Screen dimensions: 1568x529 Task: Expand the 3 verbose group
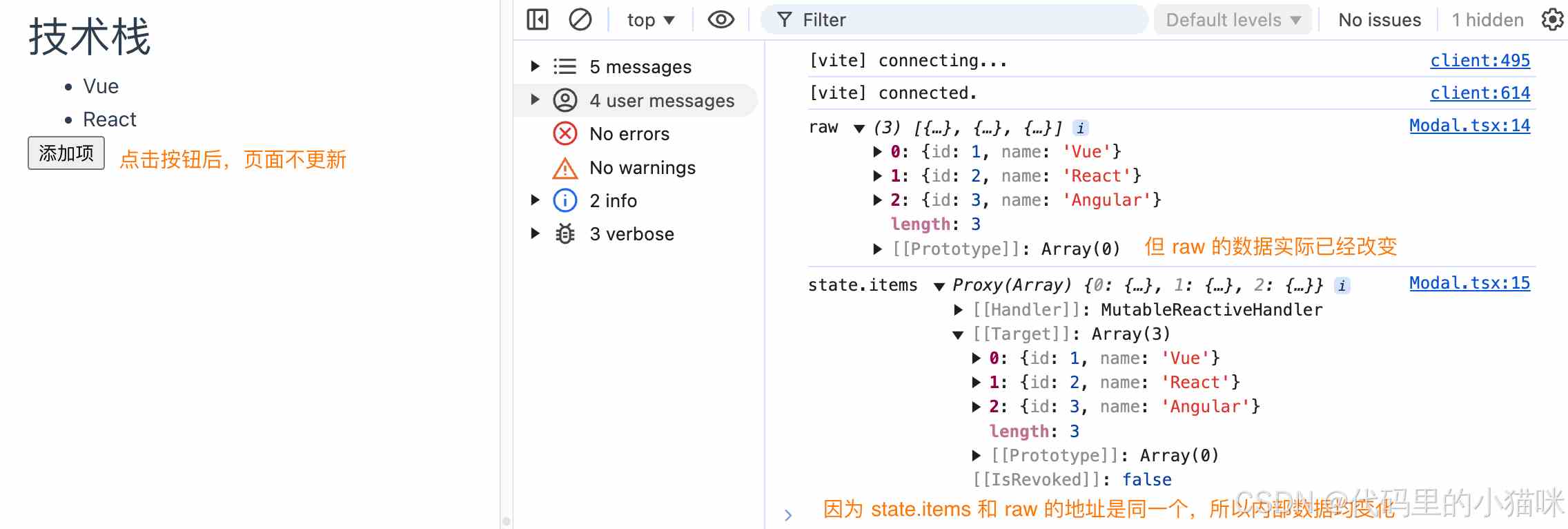click(535, 233)
